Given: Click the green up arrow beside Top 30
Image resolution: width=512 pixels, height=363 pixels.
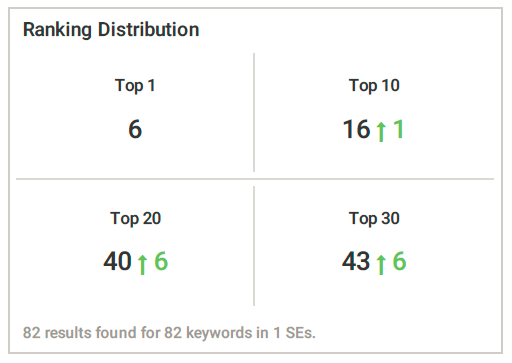Looking at the screenshot, I should click(381, 264).
